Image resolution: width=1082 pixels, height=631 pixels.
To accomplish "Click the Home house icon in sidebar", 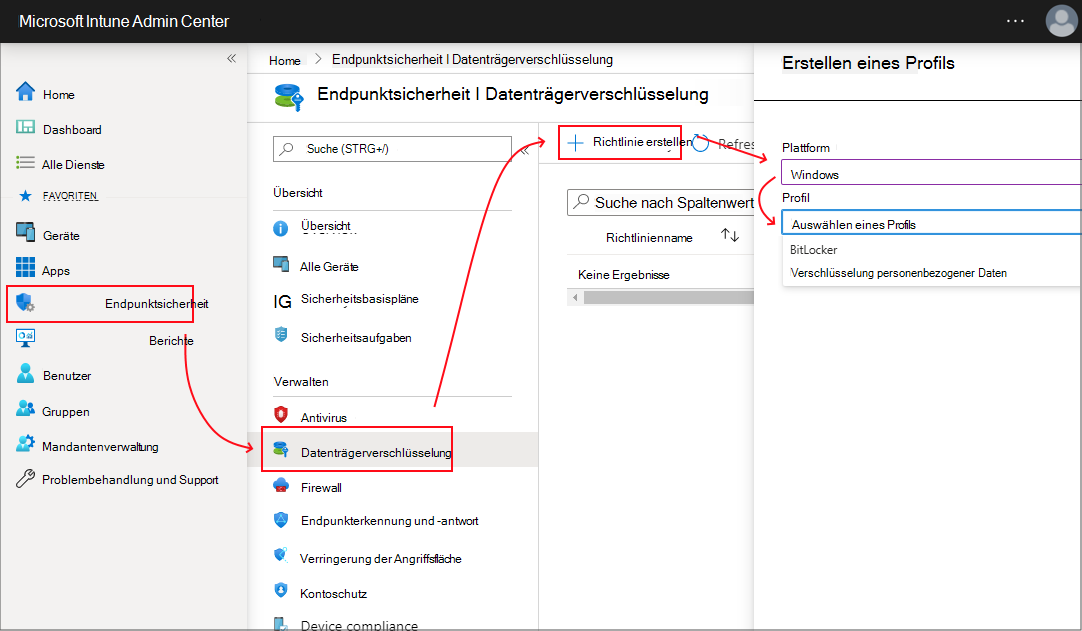I will coord(26,93).
